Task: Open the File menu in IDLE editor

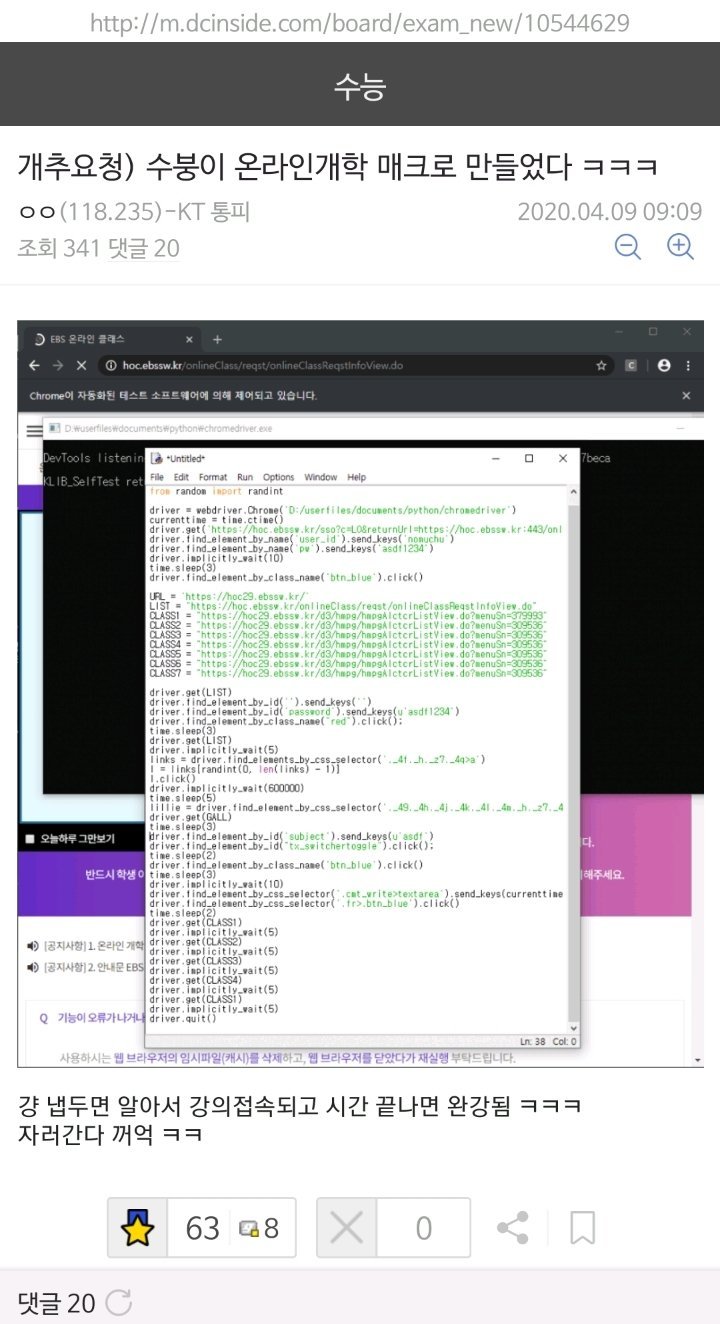Action: (157, 477)
